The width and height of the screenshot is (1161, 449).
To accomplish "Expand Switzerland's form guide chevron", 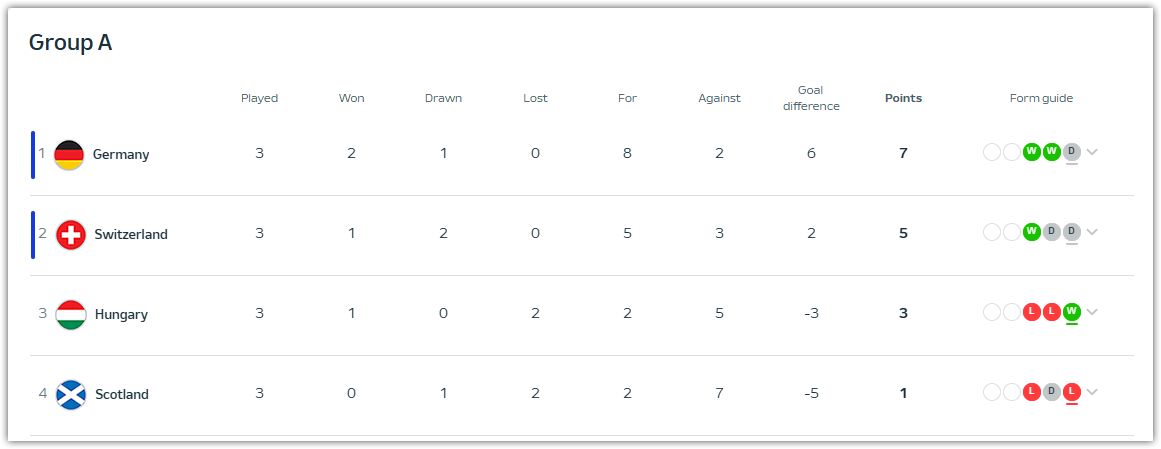I will click(1092, 233).
